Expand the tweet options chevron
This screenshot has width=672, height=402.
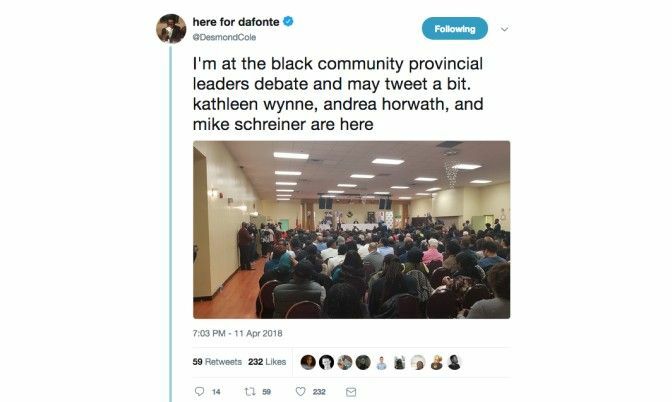504,29
